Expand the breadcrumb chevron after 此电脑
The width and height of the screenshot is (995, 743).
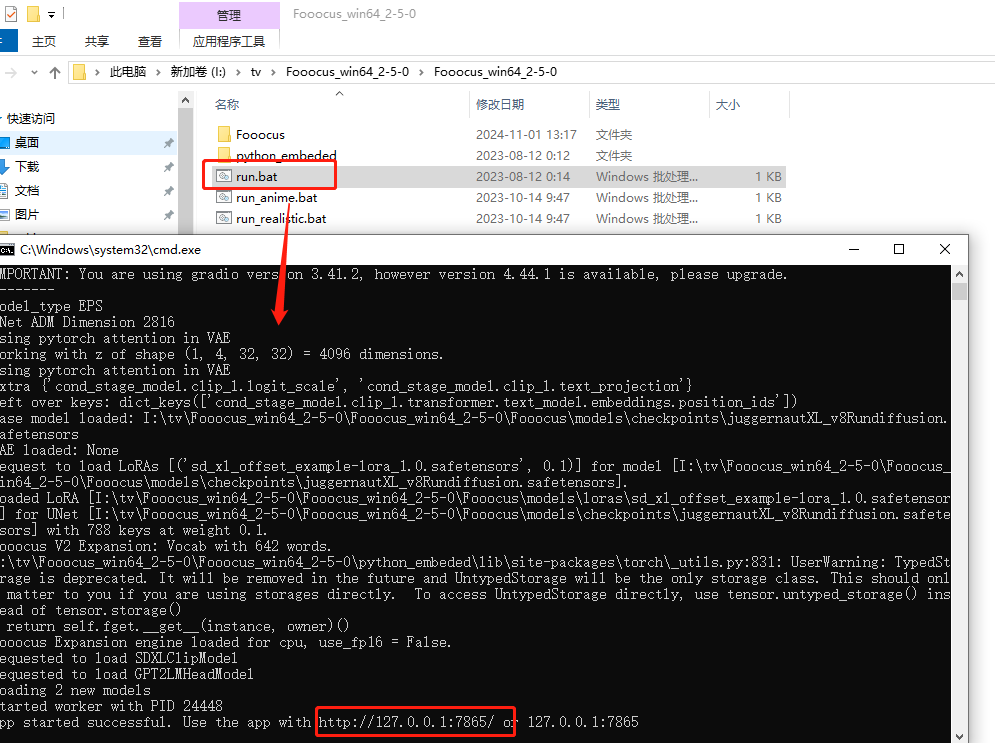point(158,72)
